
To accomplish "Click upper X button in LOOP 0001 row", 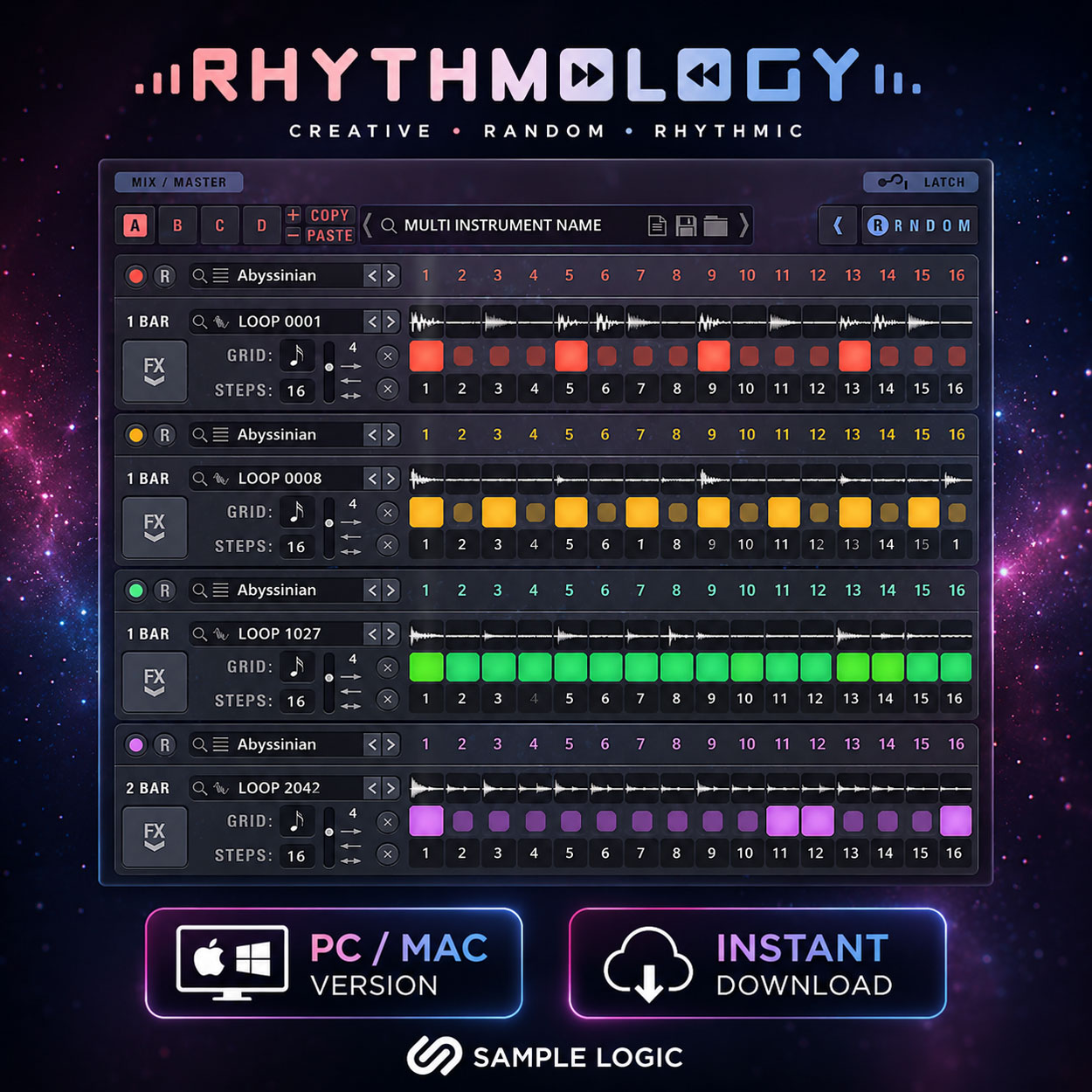I will (x=388, y=356).
